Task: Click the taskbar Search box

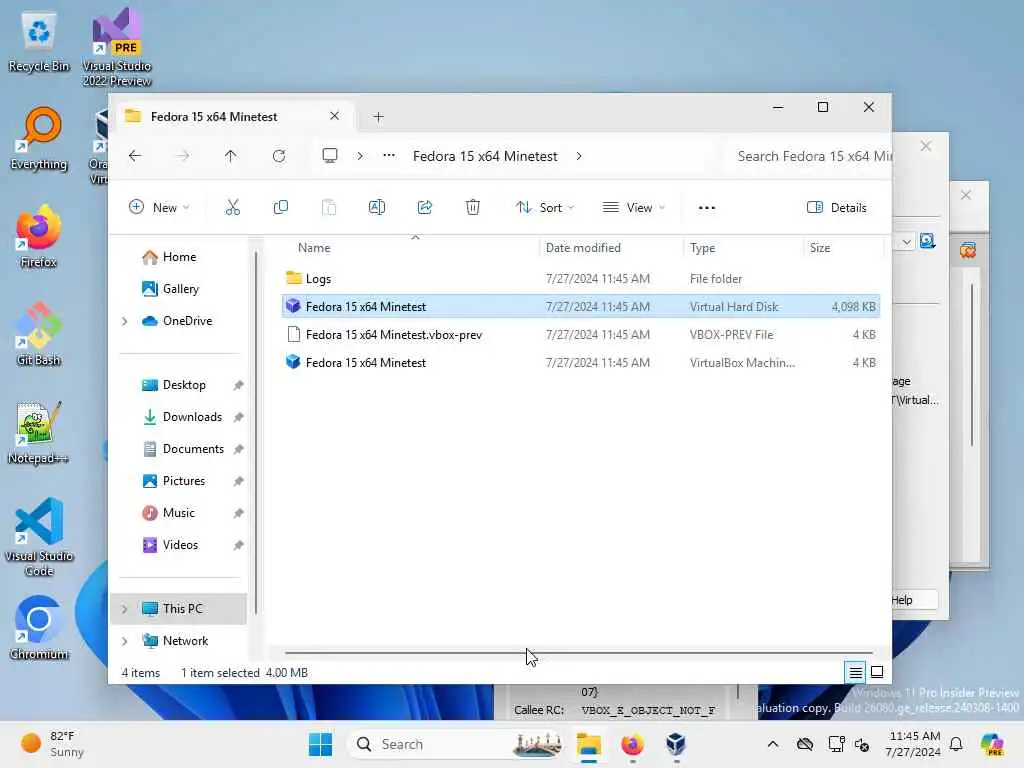Action: tap(457, 744)
